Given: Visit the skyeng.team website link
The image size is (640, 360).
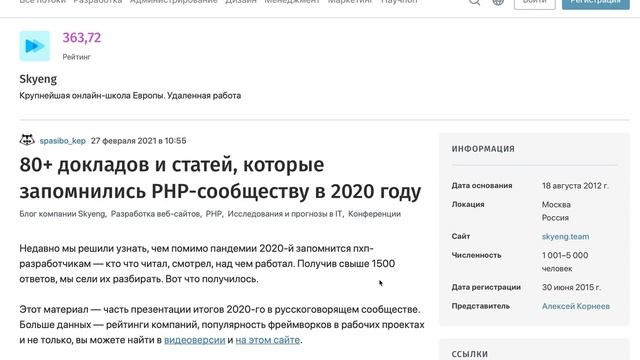Looking at the screenshot, I should coord(565,236).
